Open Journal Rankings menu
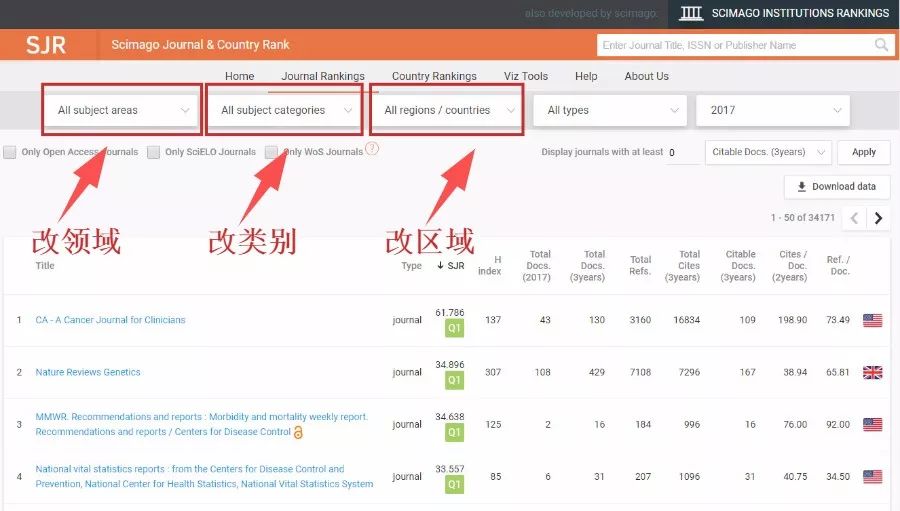 (x=323, y=76)
